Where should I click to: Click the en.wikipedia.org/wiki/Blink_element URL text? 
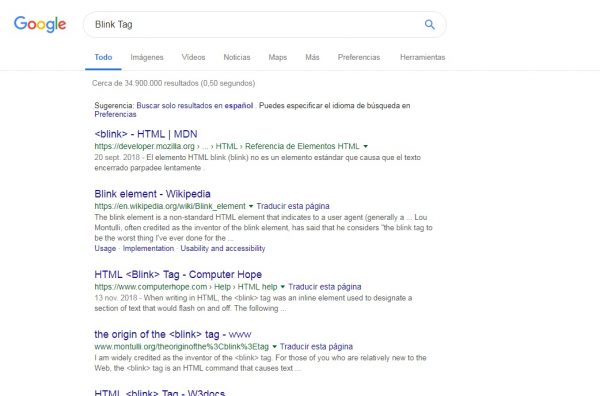[x=170, y=206]
